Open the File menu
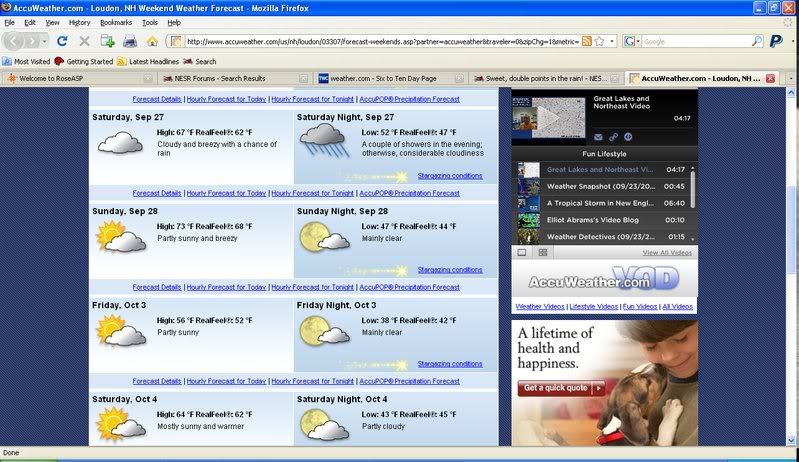Image resolution: width=799 pixels, height=462 pixels. point(9,22)
